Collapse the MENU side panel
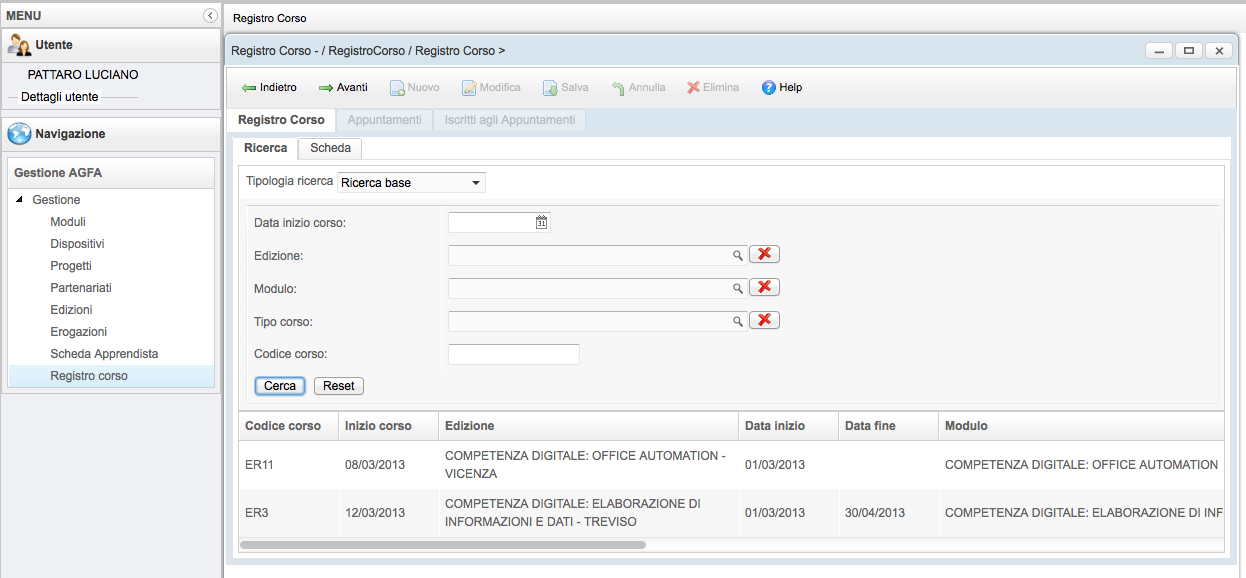Viewport: 1246px width, 578px height. [210, 16]
